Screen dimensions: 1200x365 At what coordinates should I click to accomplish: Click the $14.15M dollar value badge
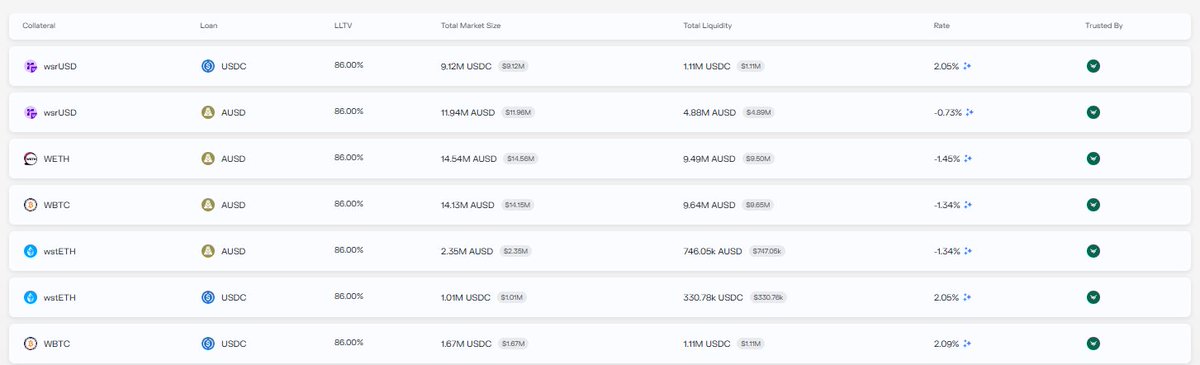517,205
